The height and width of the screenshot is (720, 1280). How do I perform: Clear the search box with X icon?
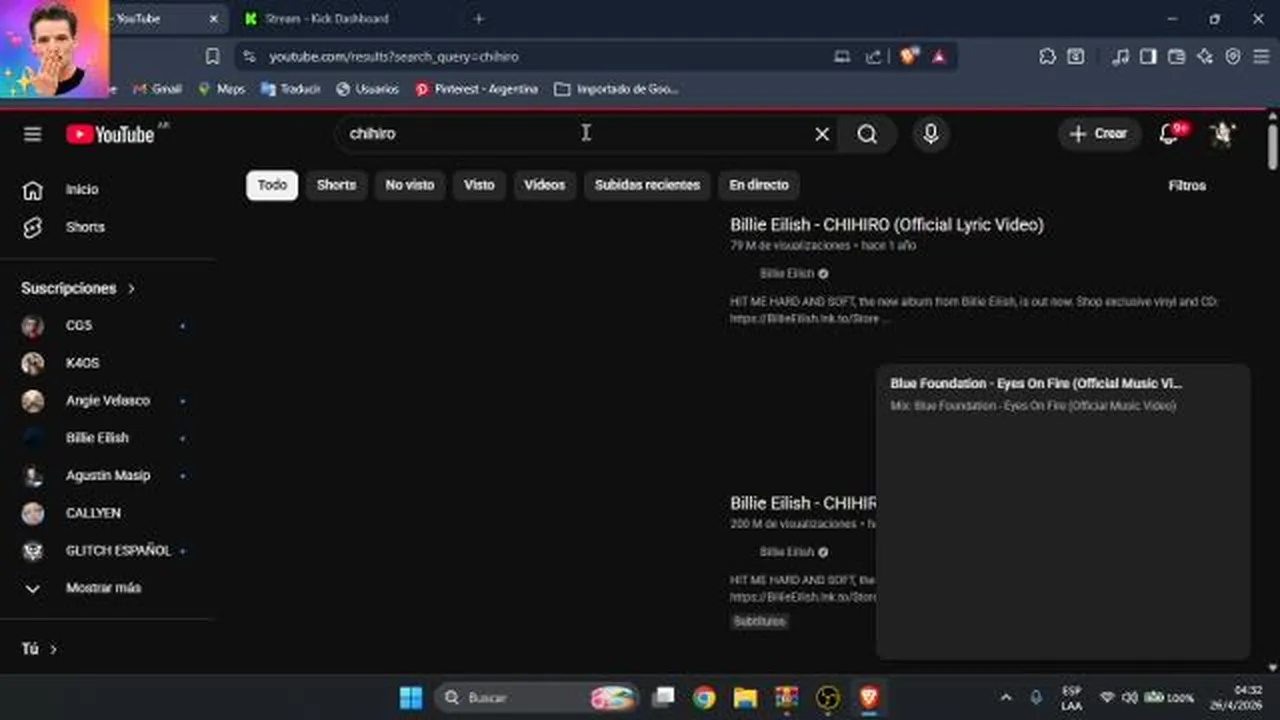coord(822,134)
